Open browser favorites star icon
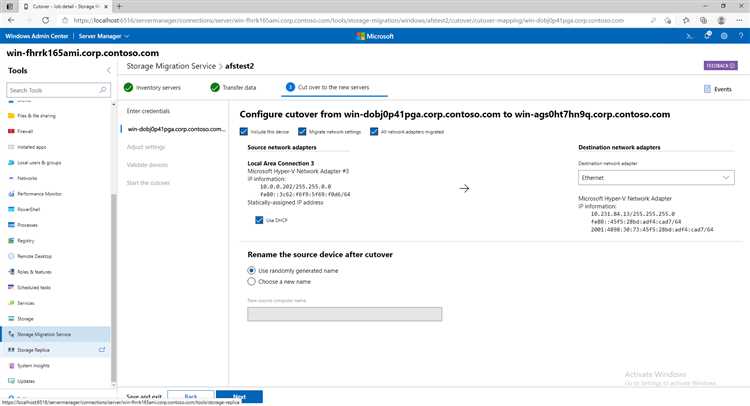 [686, 20]
